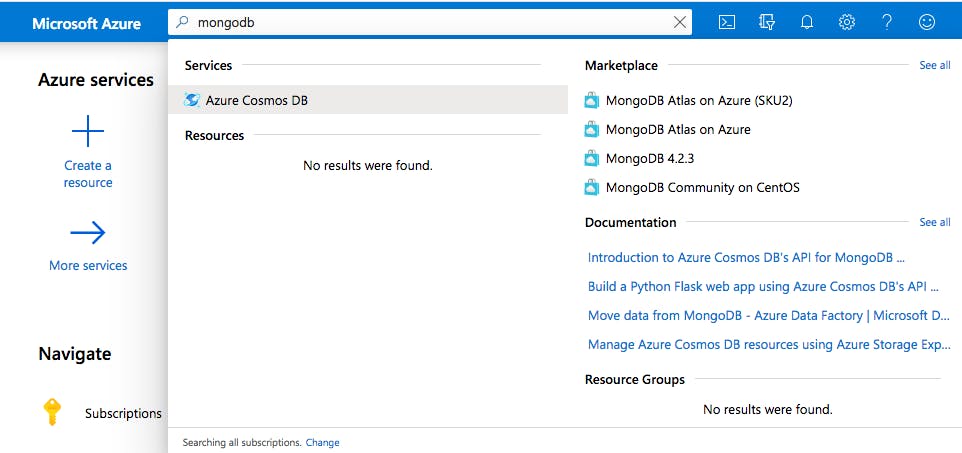
Task: Click the More services arrow icon
Action: 88,233
